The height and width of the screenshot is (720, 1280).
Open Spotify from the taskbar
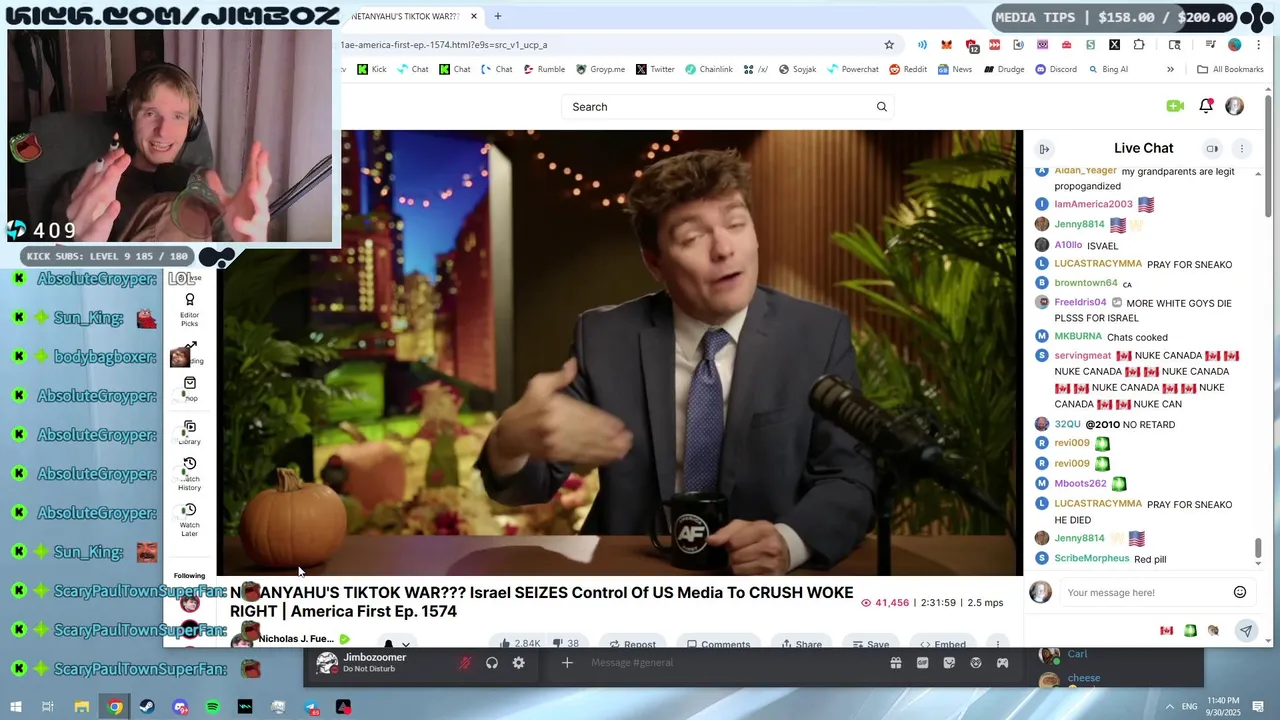coord(213,707)
